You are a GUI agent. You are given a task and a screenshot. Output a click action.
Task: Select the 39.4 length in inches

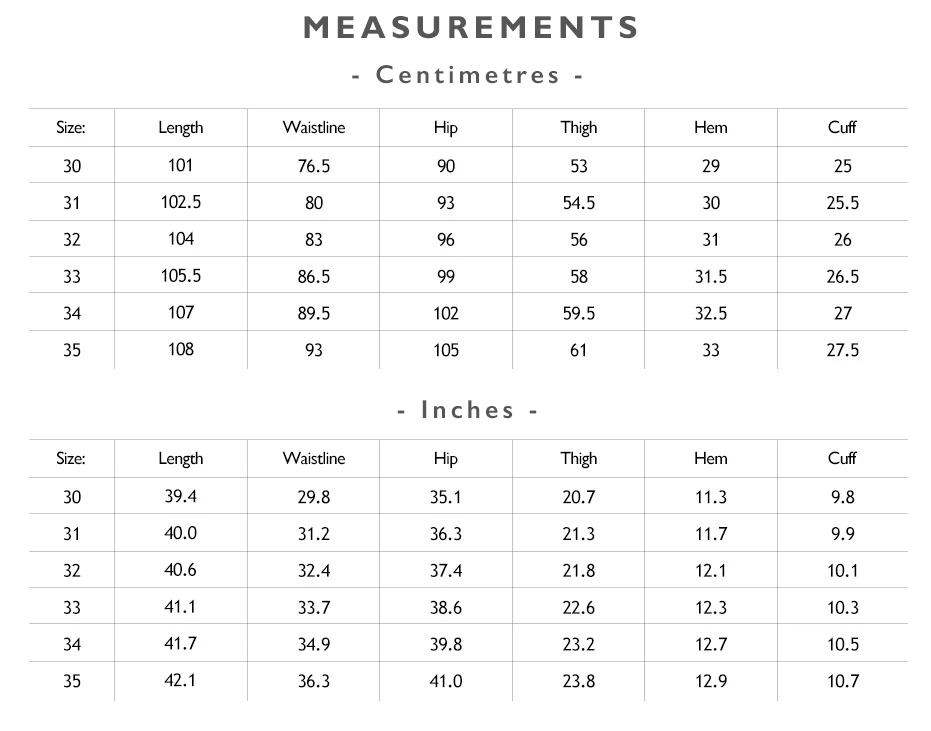[180, 496]
